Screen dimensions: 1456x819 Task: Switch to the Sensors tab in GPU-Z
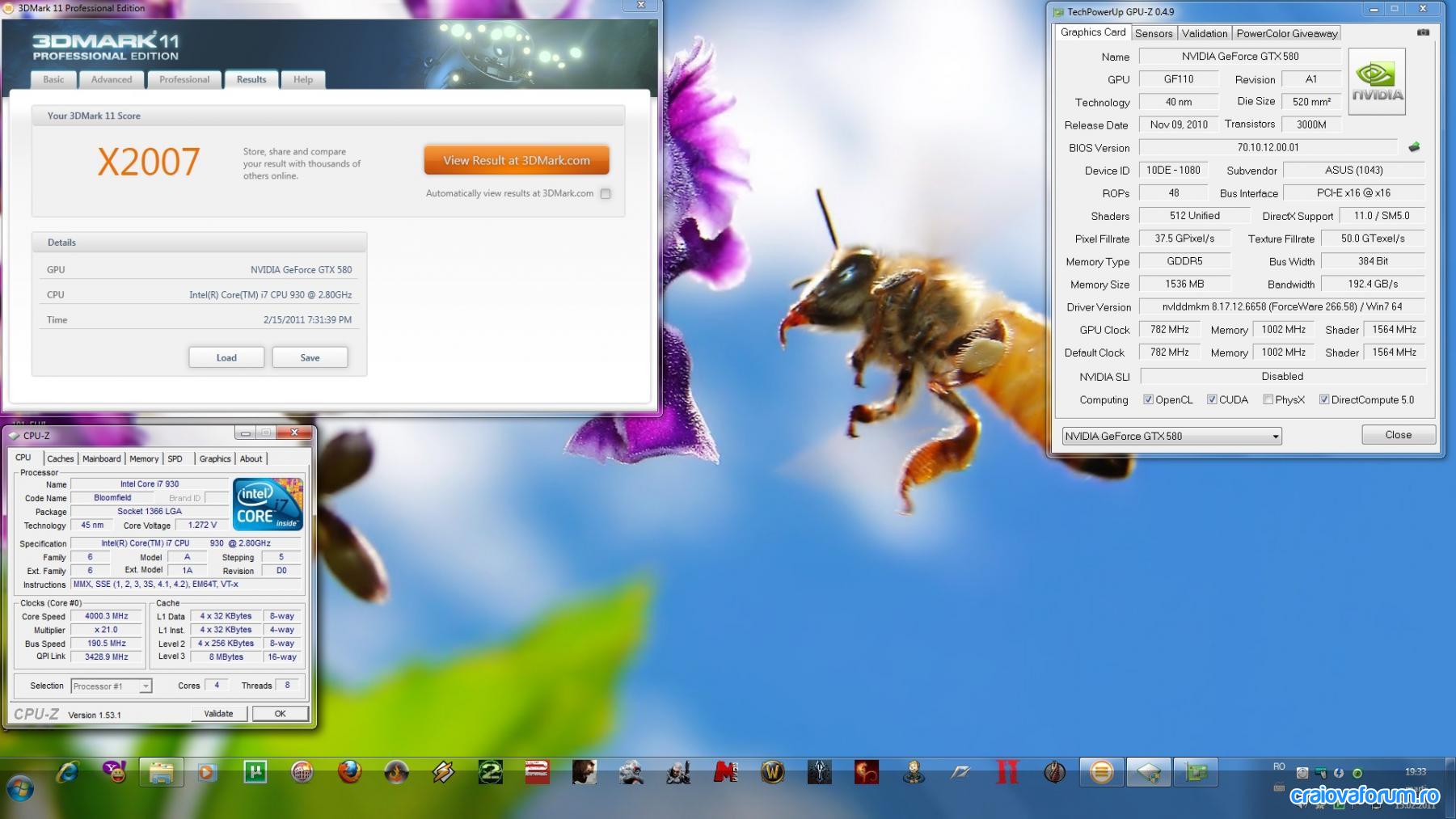[x=1154, y=33]
